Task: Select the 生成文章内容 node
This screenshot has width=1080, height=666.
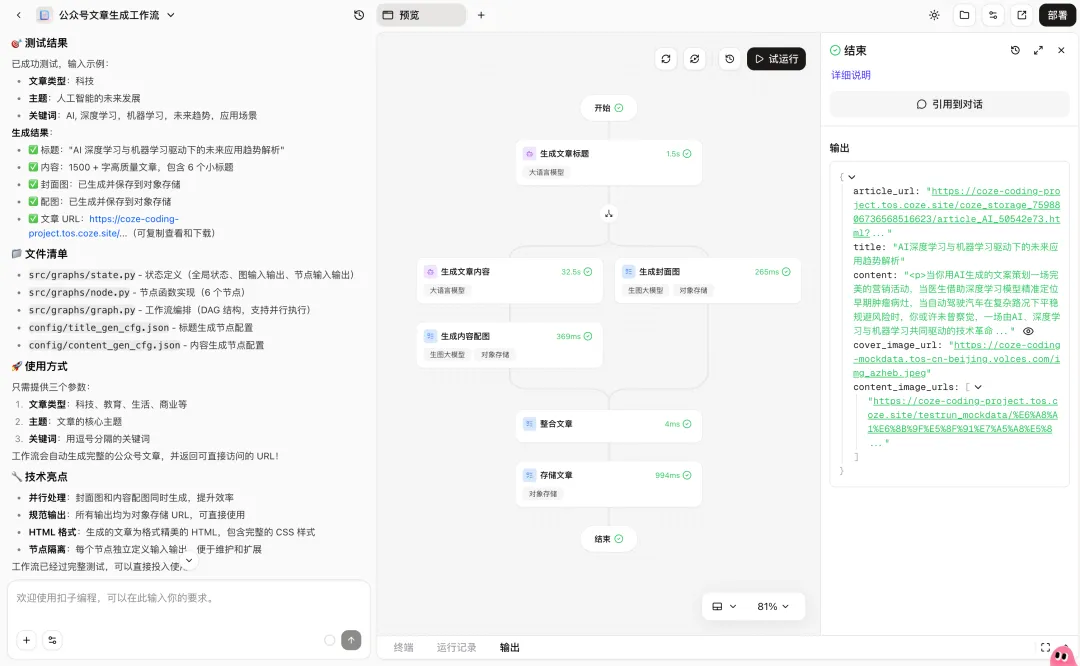Action: (510, 280)
